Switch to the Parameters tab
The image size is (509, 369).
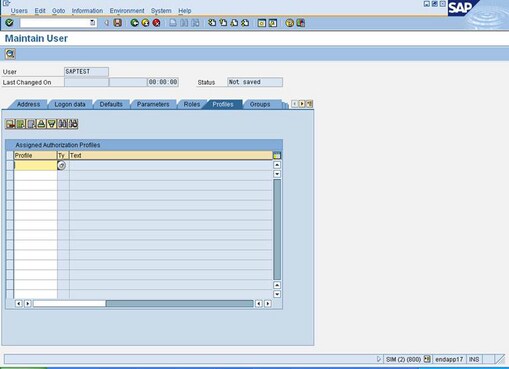(153, 104)
